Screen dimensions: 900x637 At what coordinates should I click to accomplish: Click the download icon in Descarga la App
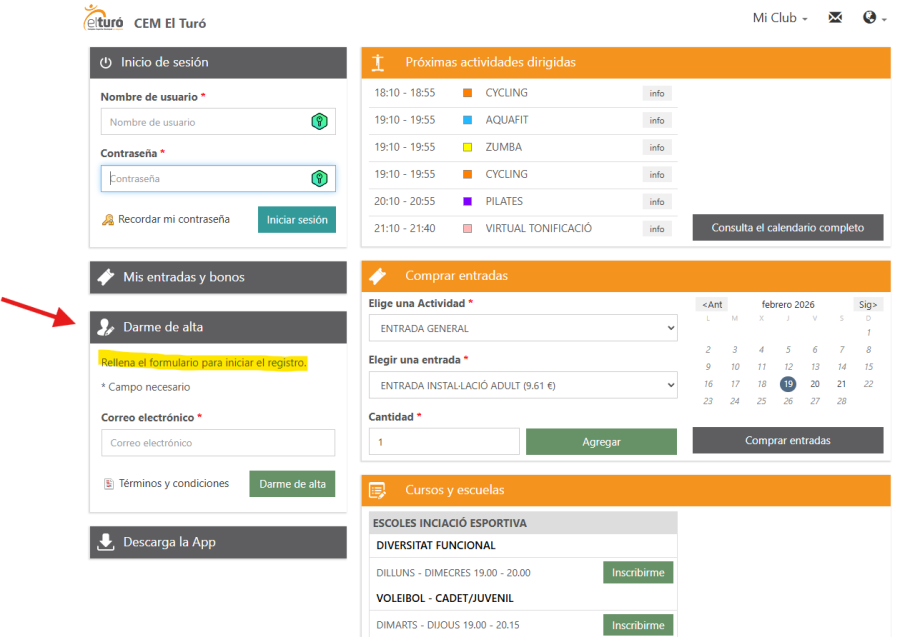(x=106, y=542)
